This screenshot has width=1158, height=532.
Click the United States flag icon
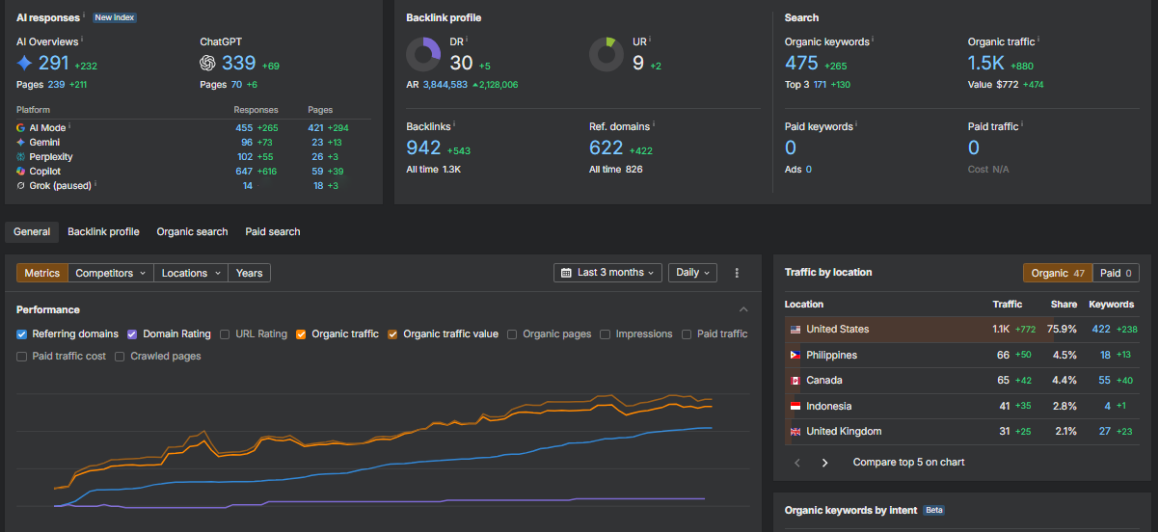tap(795, 330)
